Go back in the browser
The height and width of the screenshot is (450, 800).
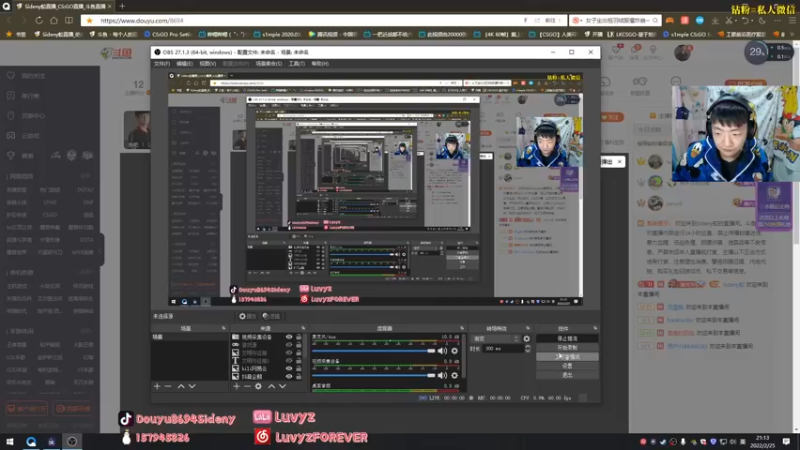(9, 20)
